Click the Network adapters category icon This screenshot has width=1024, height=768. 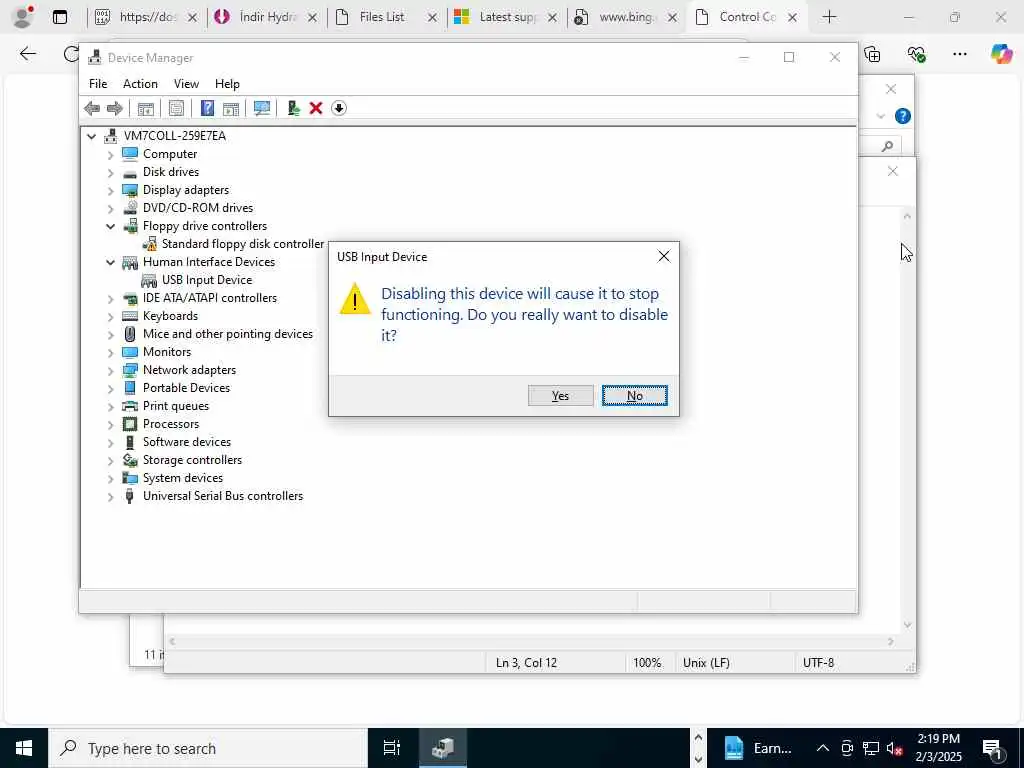[x=130, y=370]
